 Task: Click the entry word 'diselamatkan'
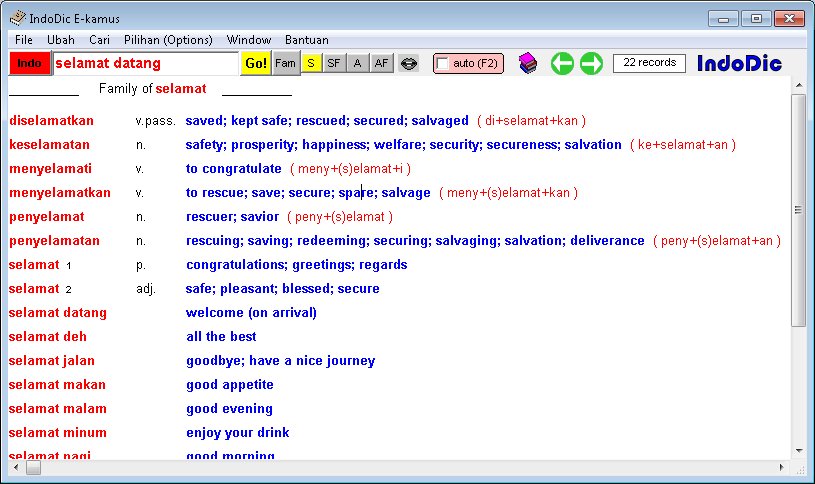tap(51, 121)
